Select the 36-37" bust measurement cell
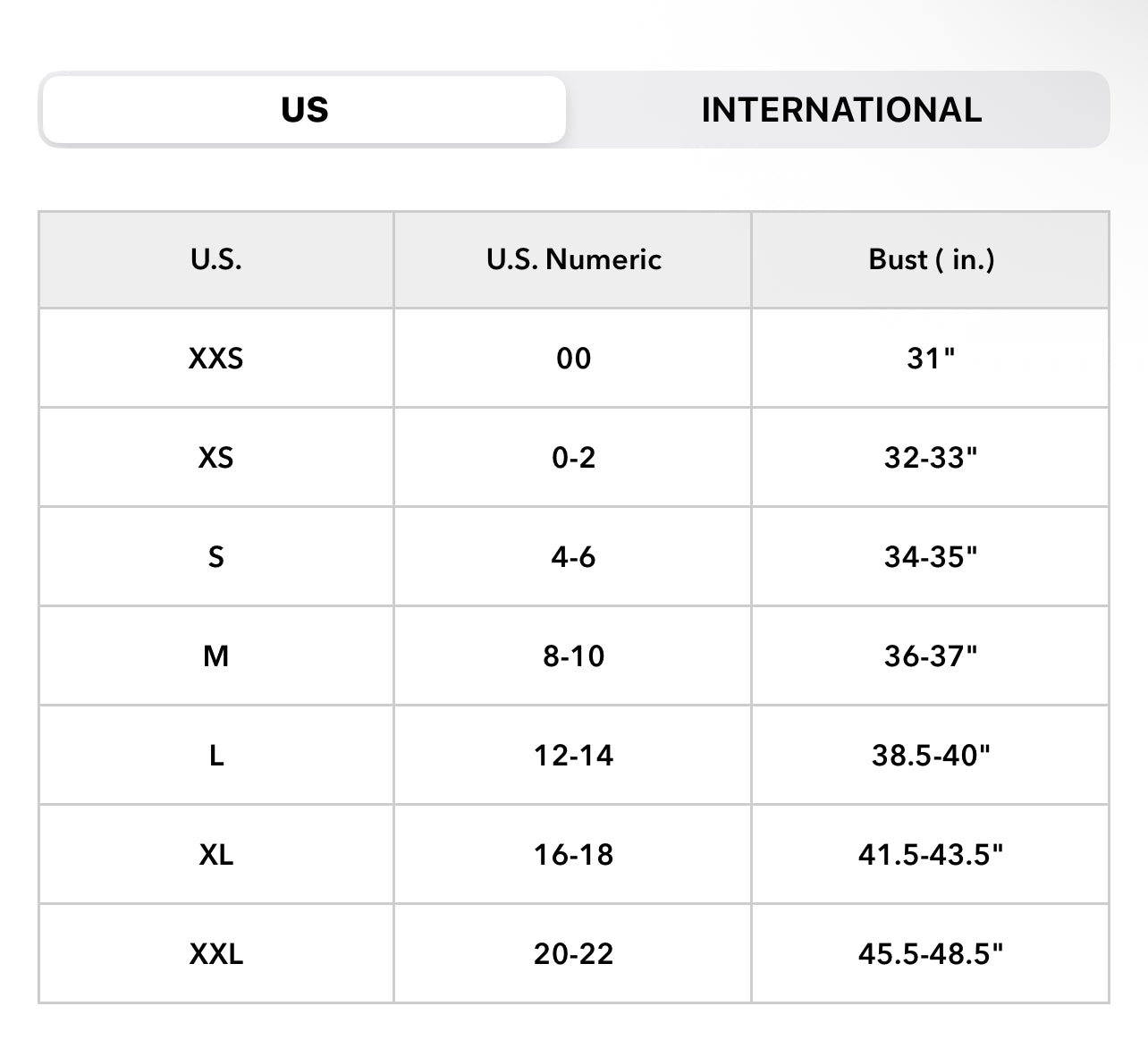1148x1040 pixels. click(x=931, y=656)
